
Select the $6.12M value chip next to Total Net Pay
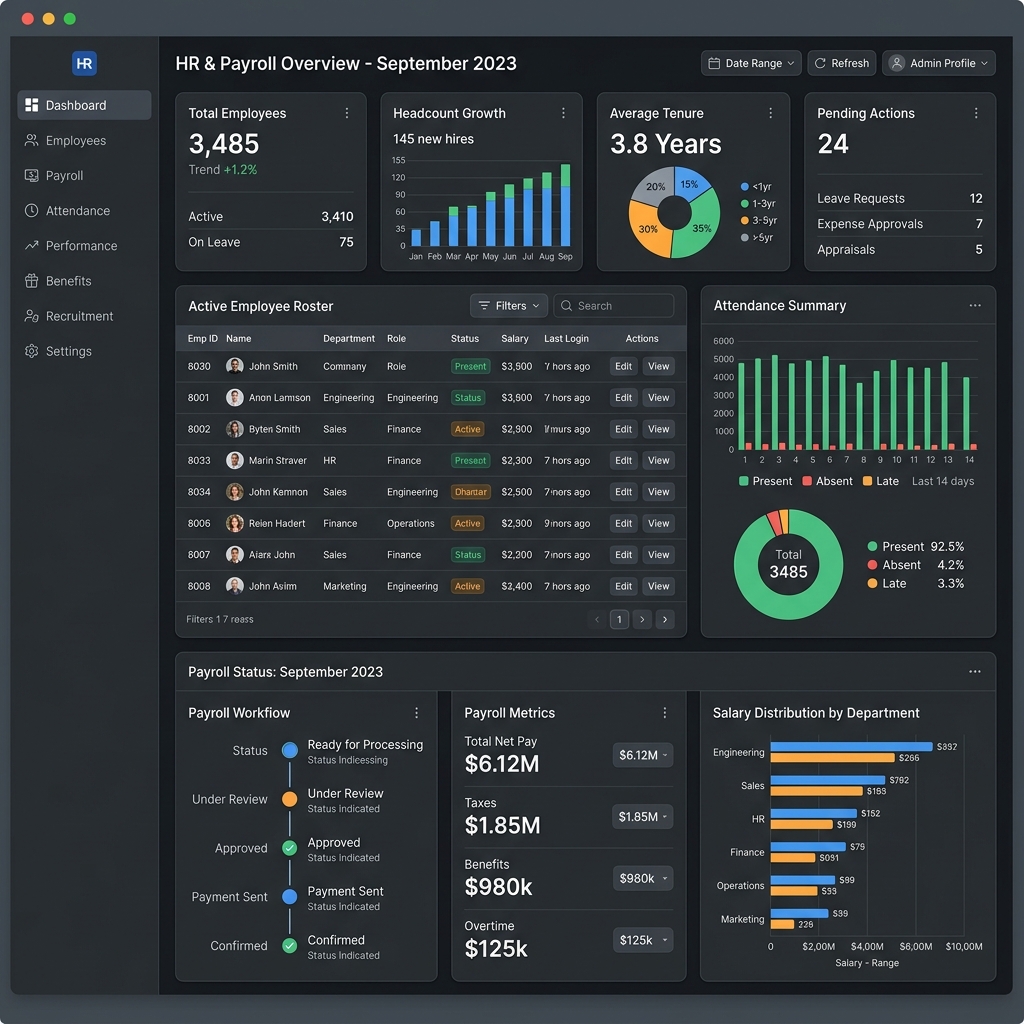point(641,755)
